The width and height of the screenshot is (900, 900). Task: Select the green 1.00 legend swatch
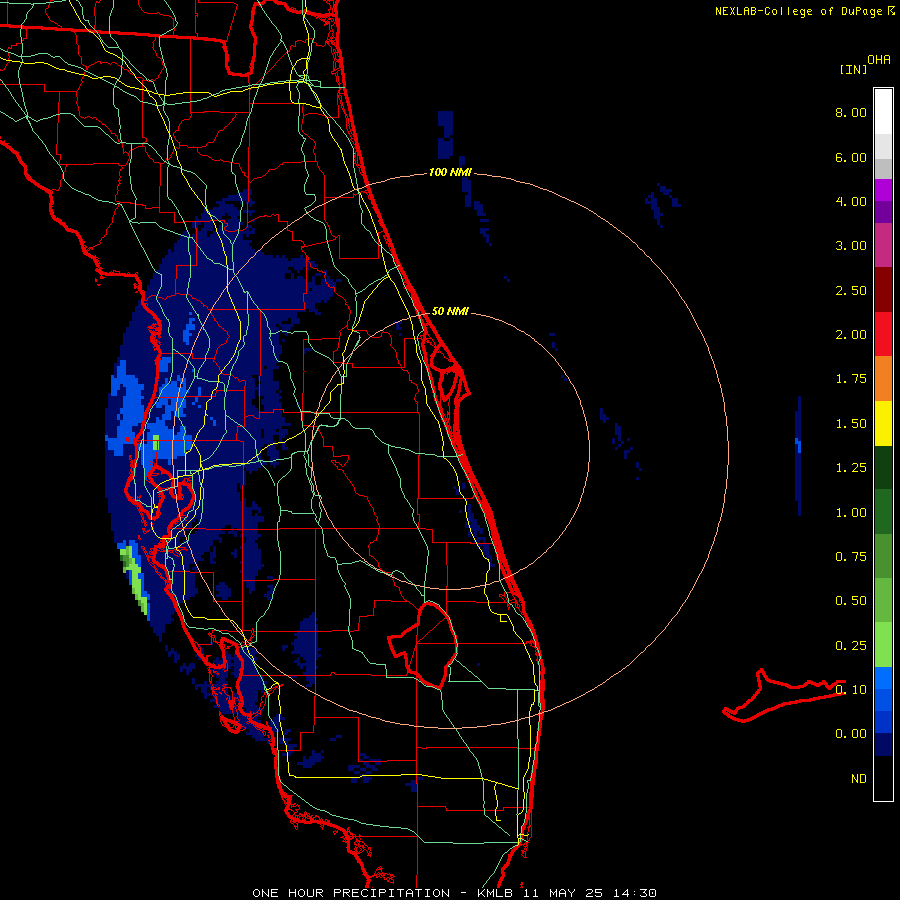pyautogui.click(x=883, y=512)
